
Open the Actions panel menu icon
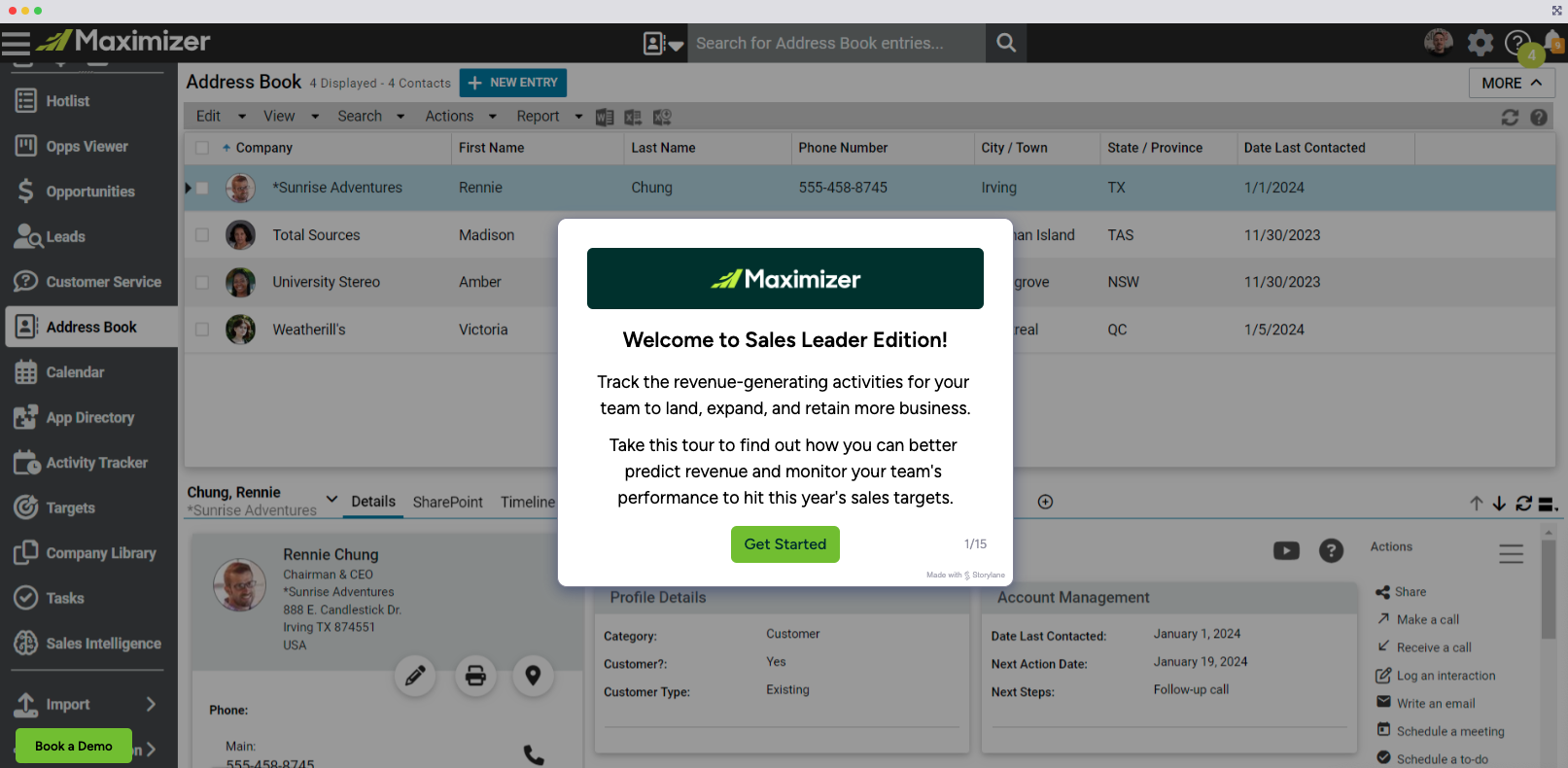click(1511, 553)
